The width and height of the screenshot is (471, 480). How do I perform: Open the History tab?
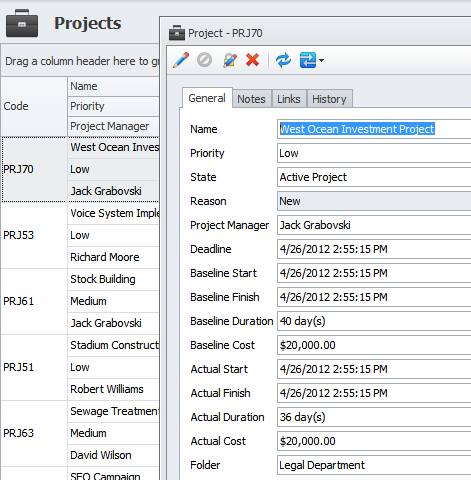(x=329, y=99)
